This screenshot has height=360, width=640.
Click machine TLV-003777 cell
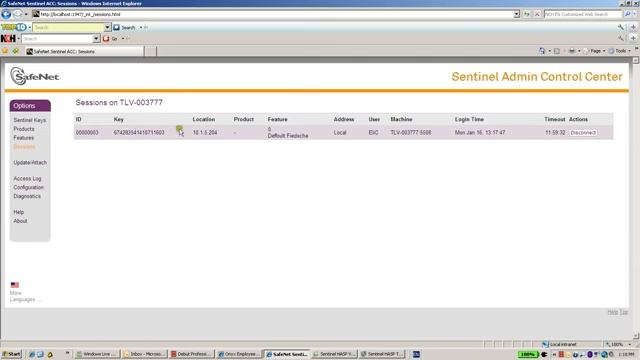pos(411,133)
